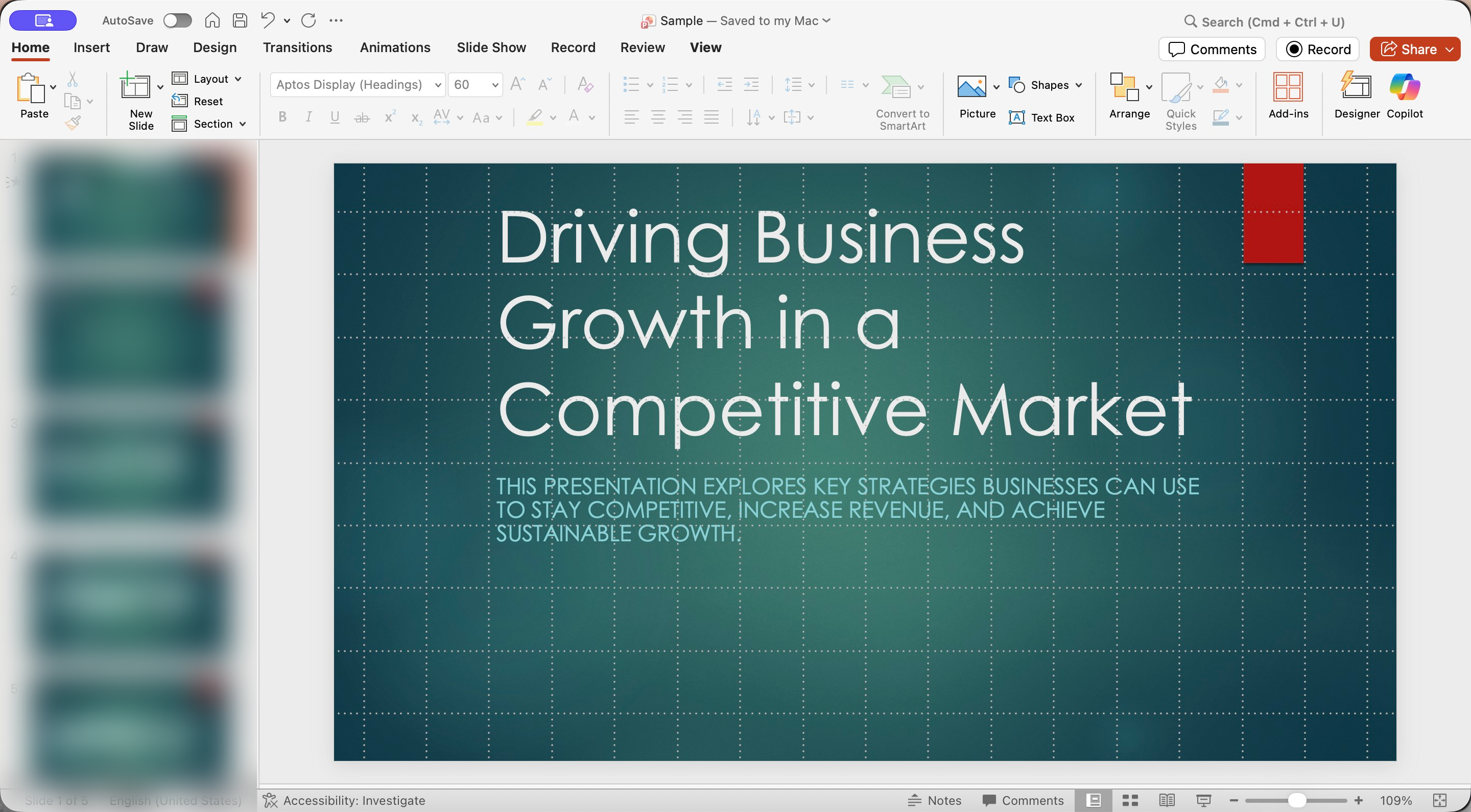1471x812 pixels.
Task: Toggle Normal view button in status bar
Action: [x=1093, y=800]
